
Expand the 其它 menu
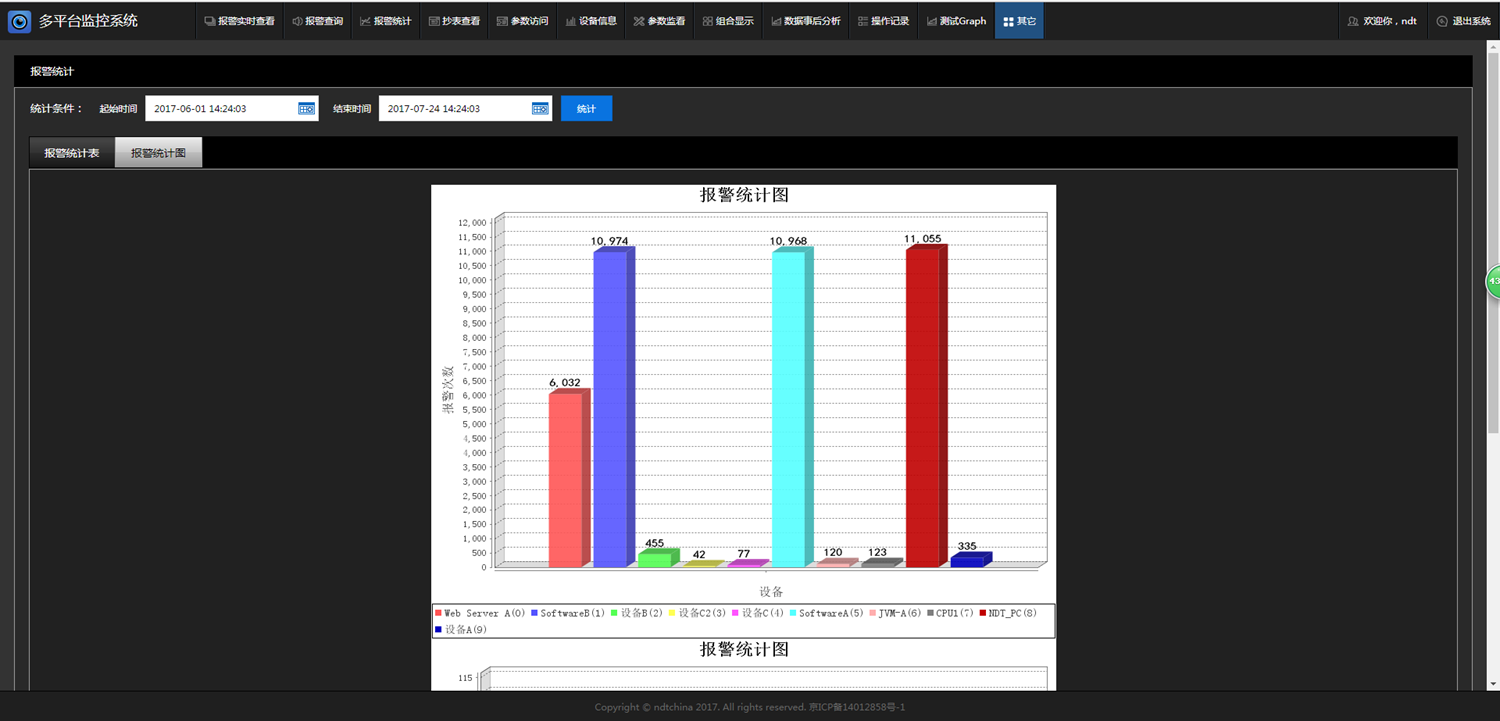1019,21
